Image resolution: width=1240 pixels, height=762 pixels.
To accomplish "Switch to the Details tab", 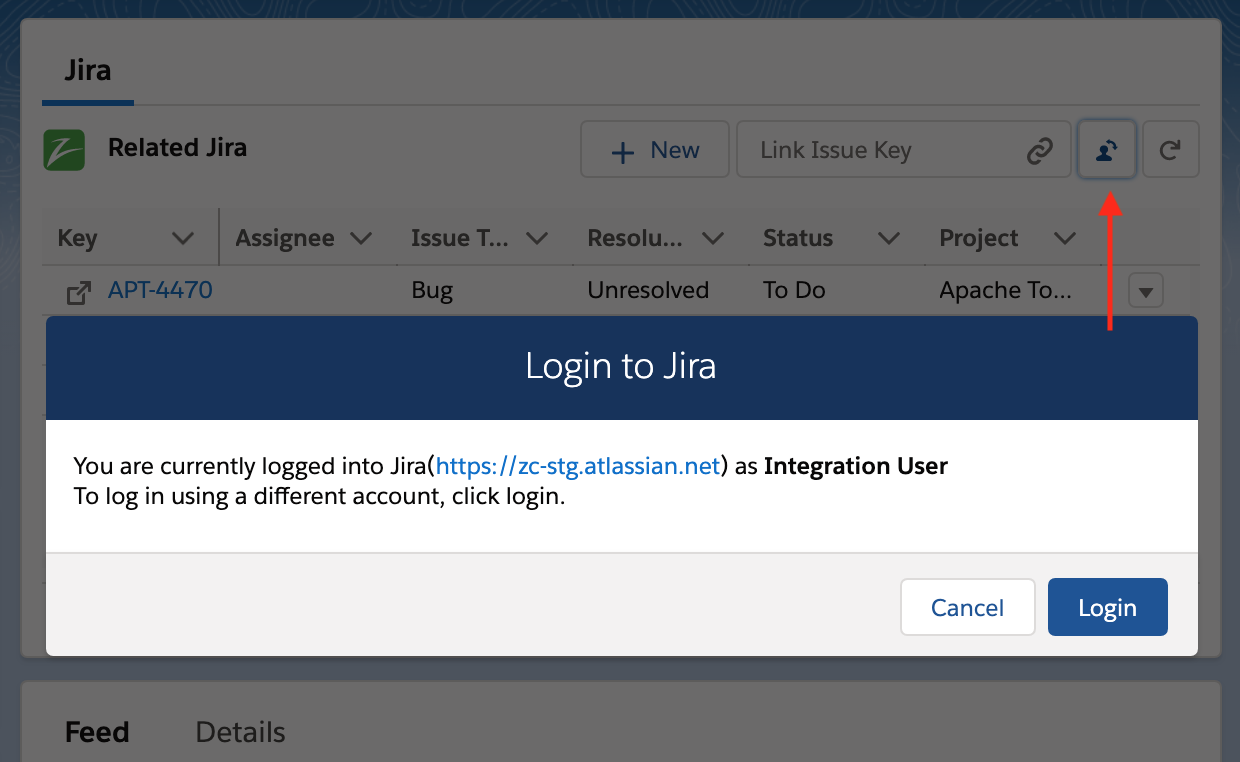I will pyautogui.click(x=240, y=732).
